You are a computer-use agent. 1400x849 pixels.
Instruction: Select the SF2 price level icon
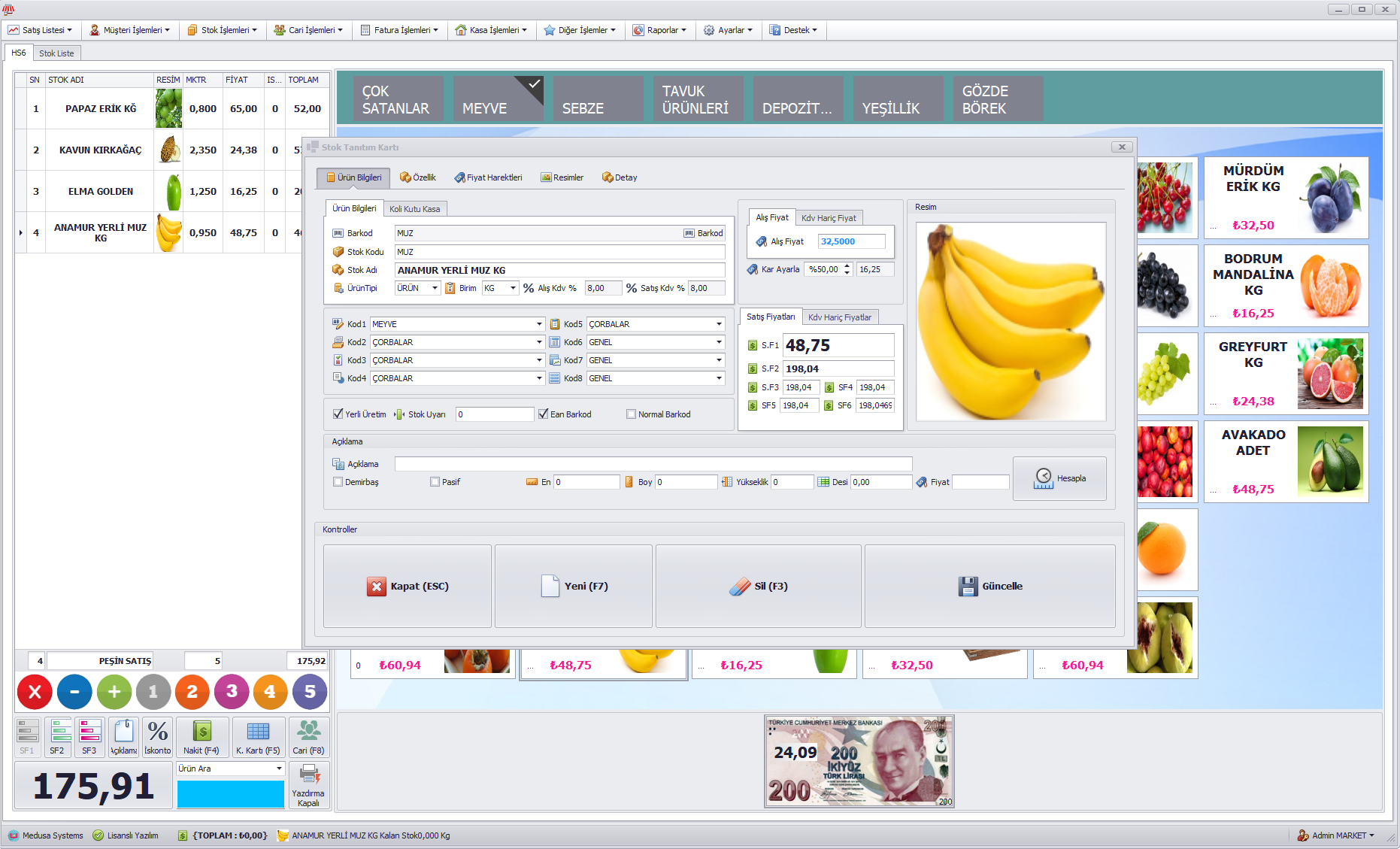(x=58, y=737)
